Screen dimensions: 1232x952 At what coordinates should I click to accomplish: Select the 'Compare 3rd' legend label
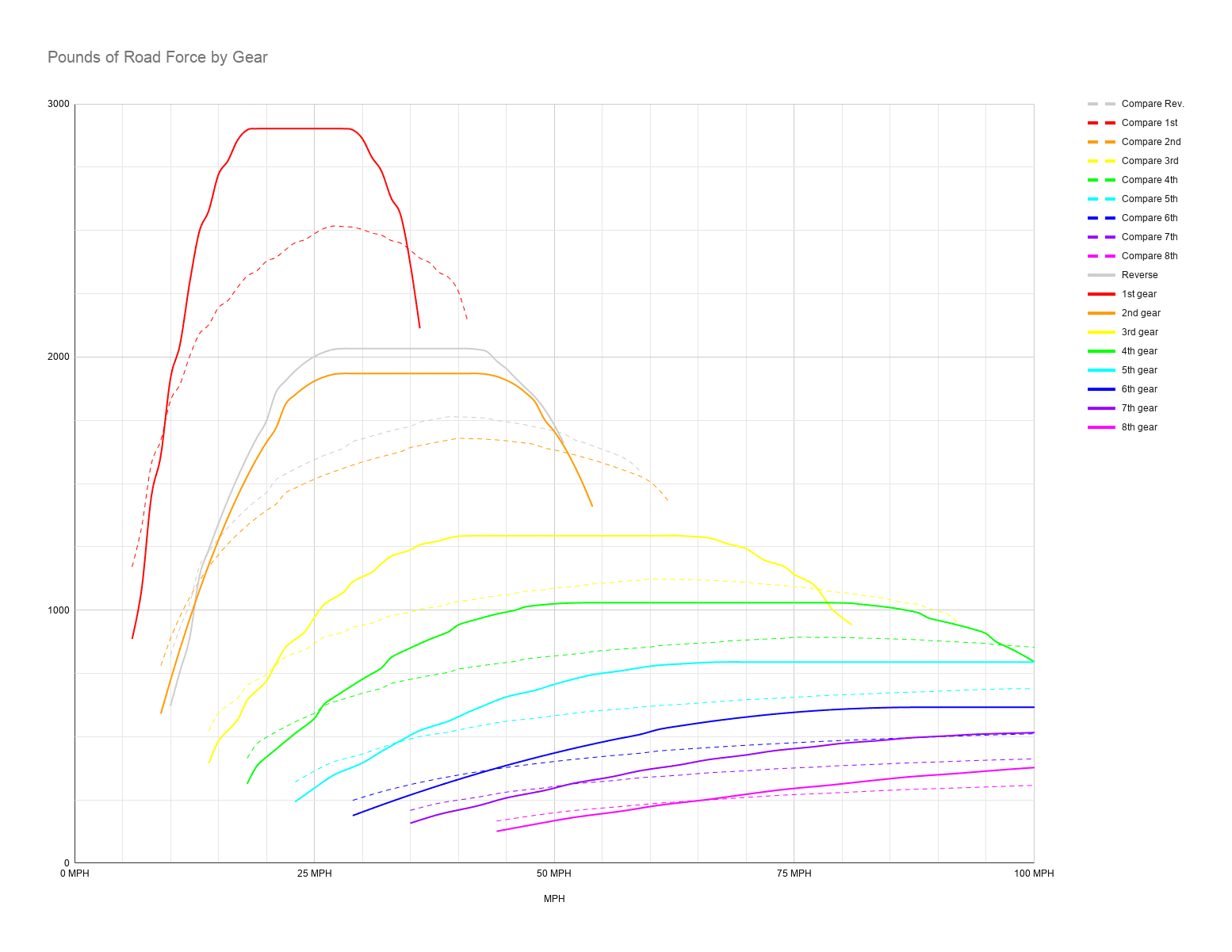point(1150,161)
